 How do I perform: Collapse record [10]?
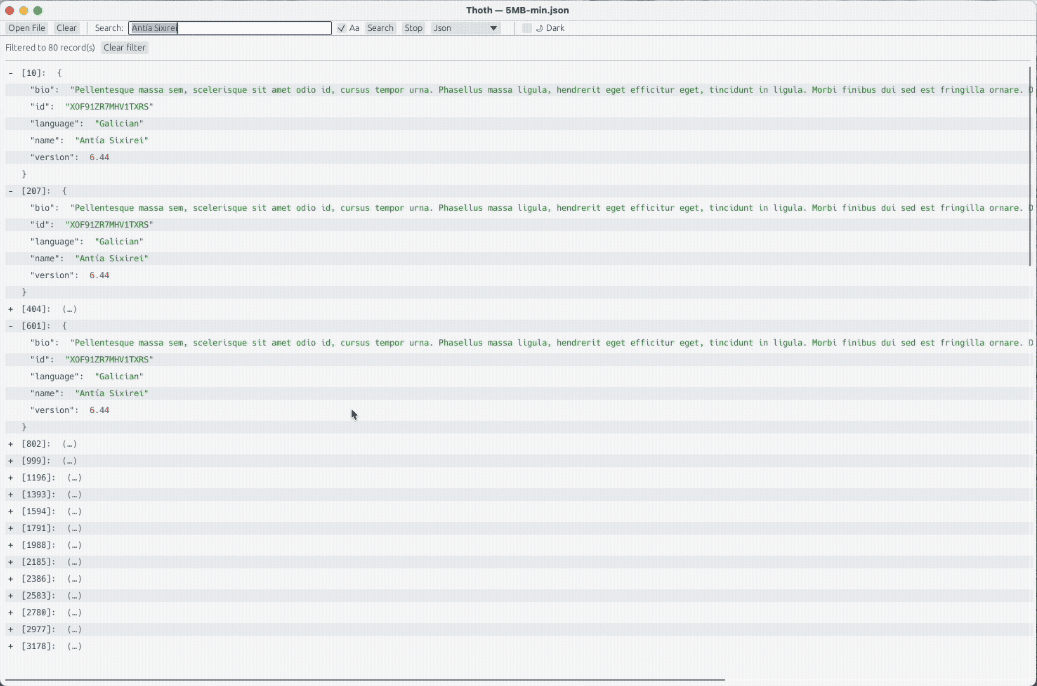pos(11,73)
